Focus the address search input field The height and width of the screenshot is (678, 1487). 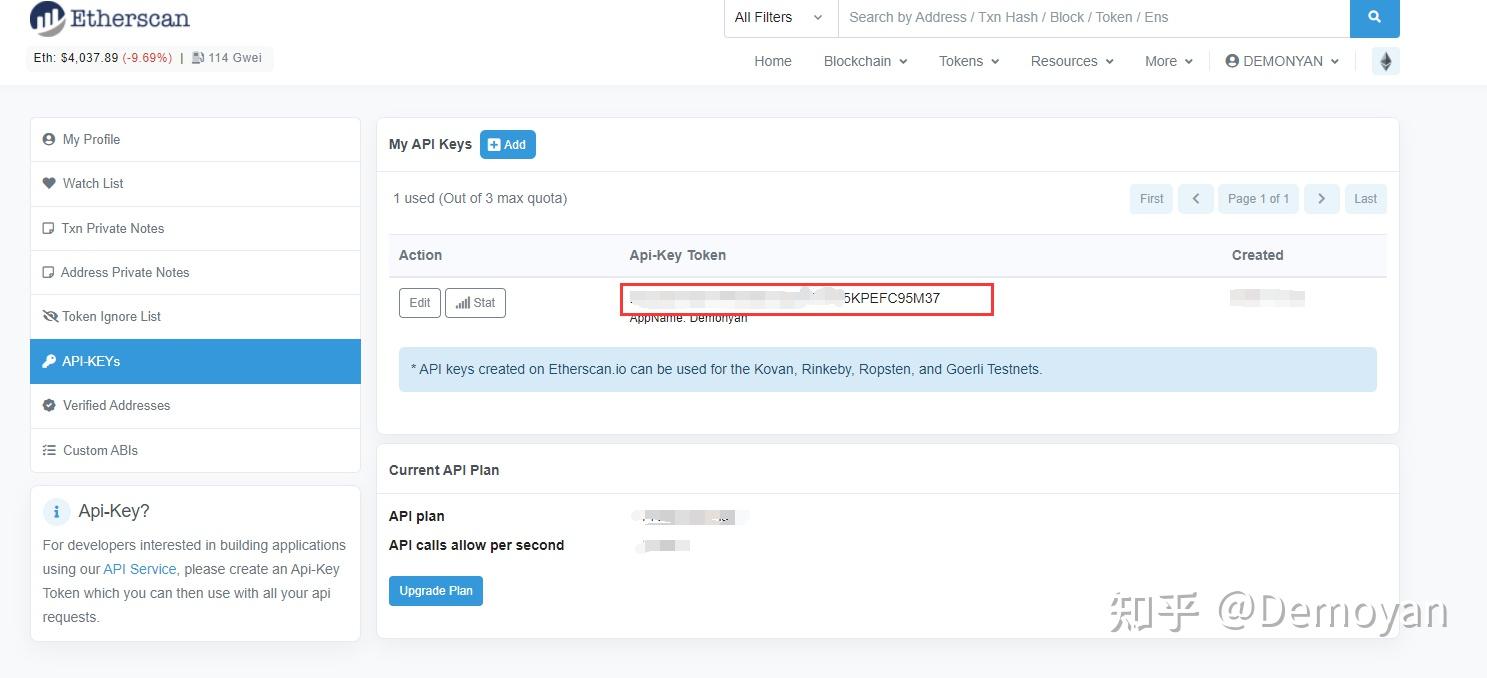click(1093, 17)
